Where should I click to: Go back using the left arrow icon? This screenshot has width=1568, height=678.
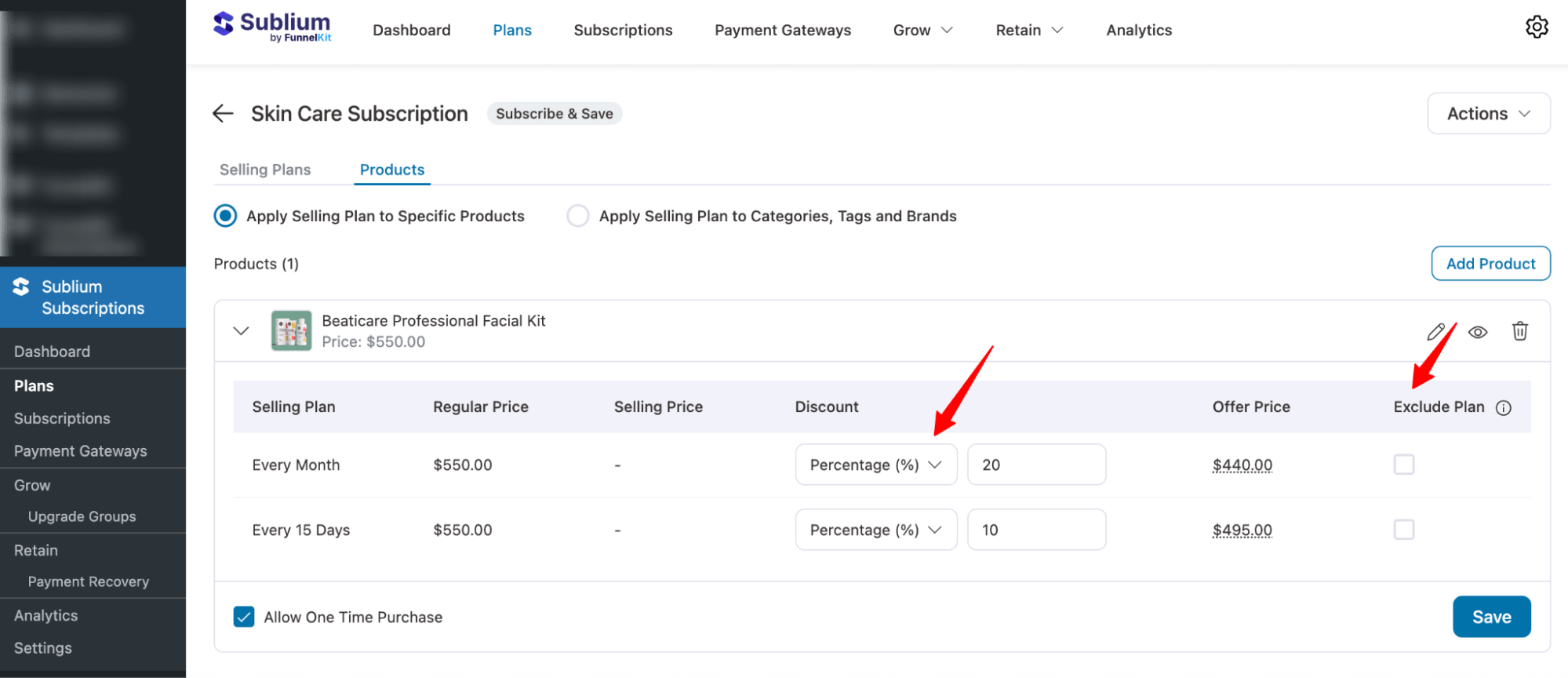[x=224, y=114]
